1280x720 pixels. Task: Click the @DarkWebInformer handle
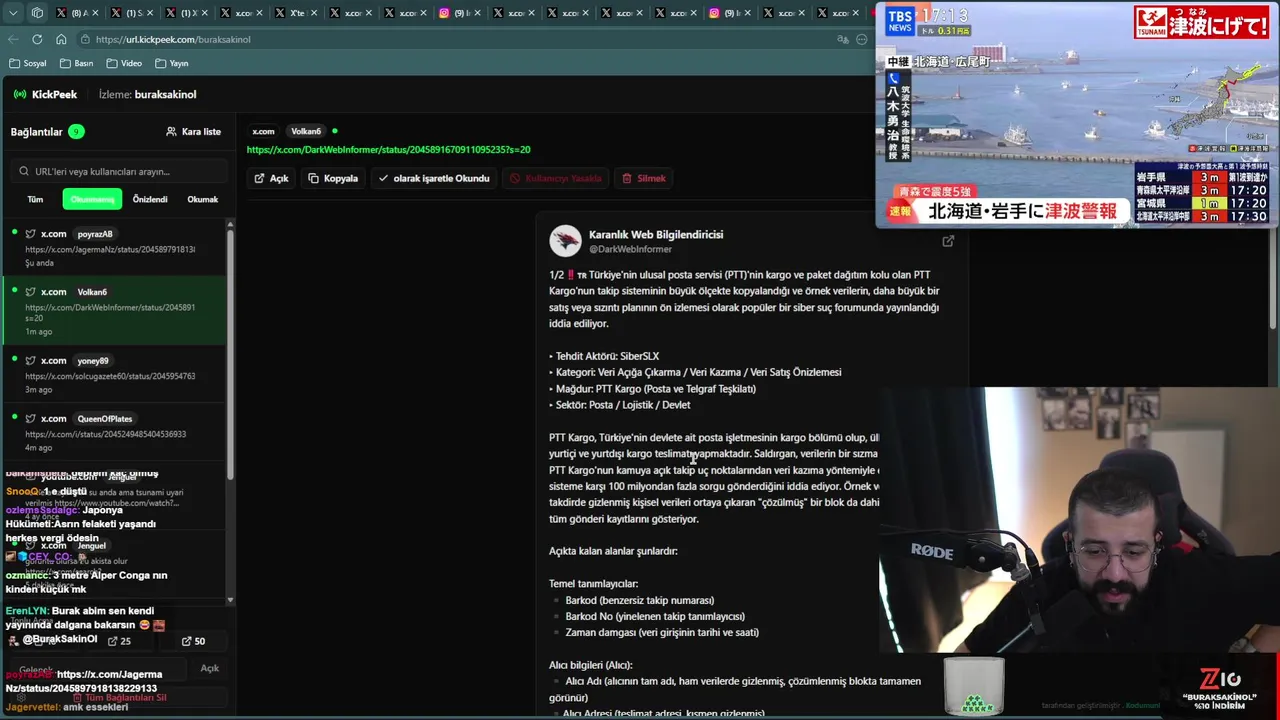630,249
